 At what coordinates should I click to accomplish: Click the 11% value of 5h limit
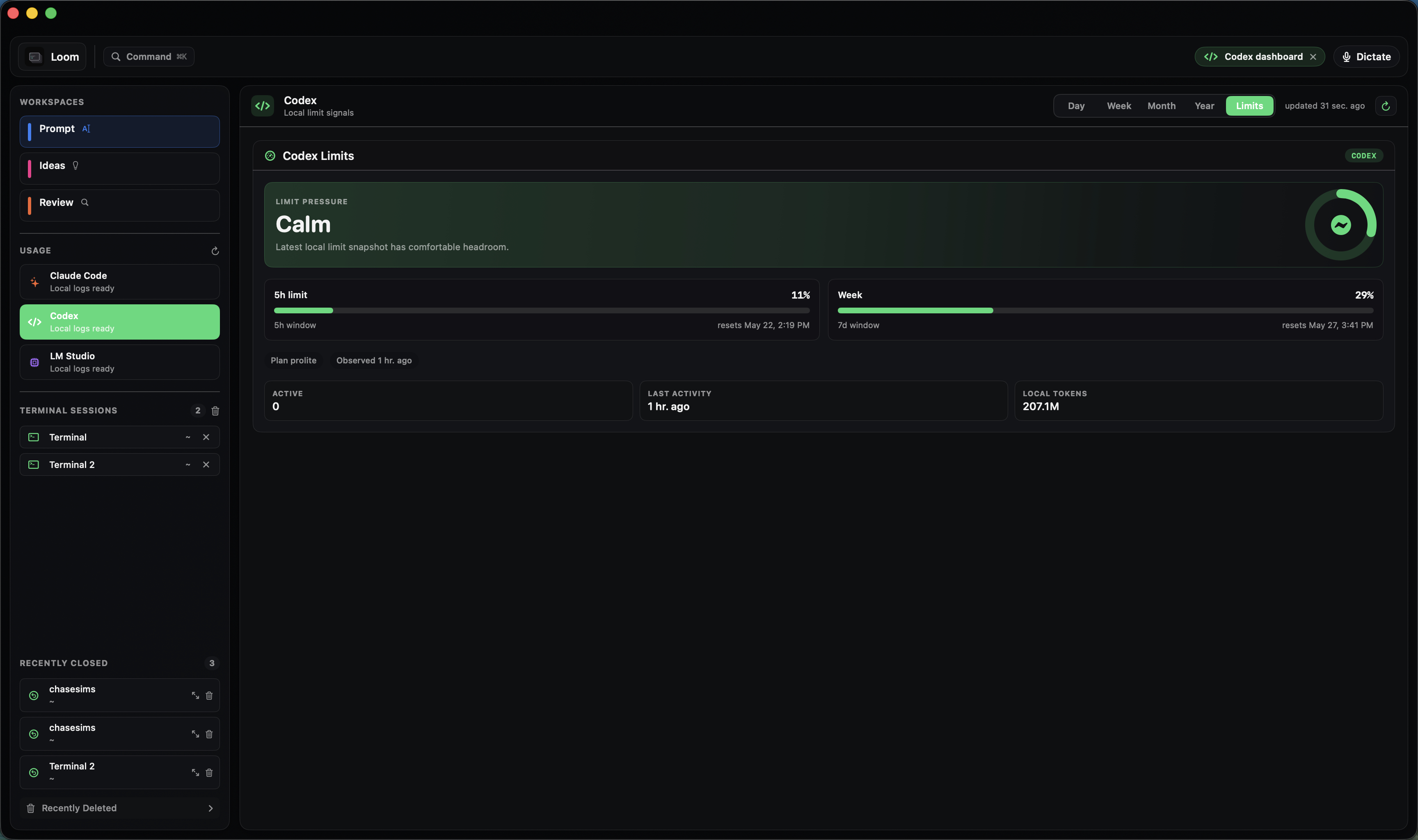800,295
